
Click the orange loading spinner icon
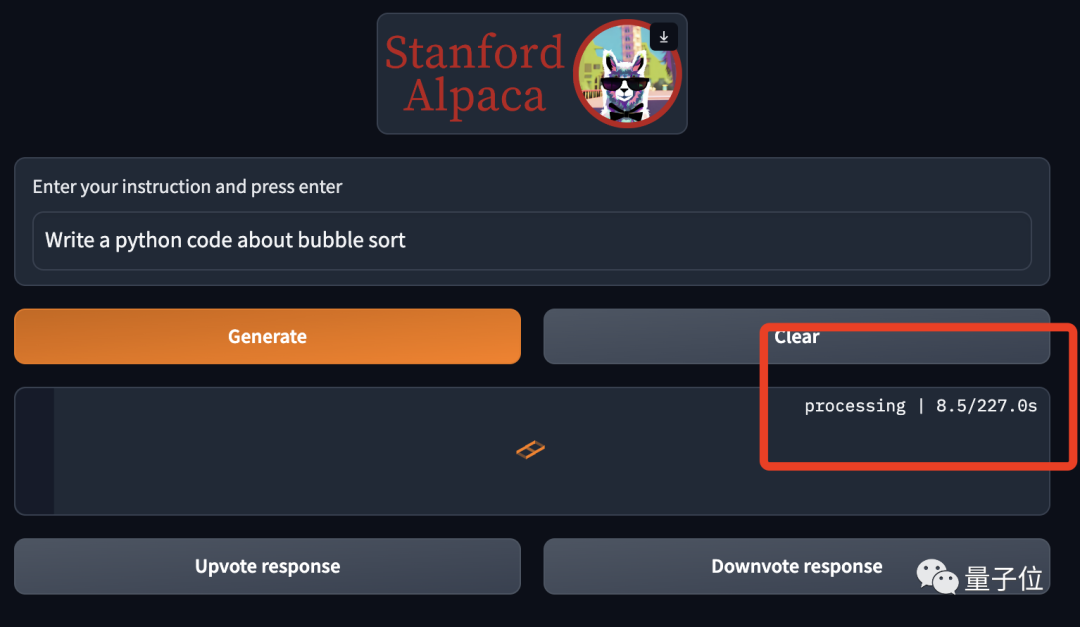[x=530, y=450]
